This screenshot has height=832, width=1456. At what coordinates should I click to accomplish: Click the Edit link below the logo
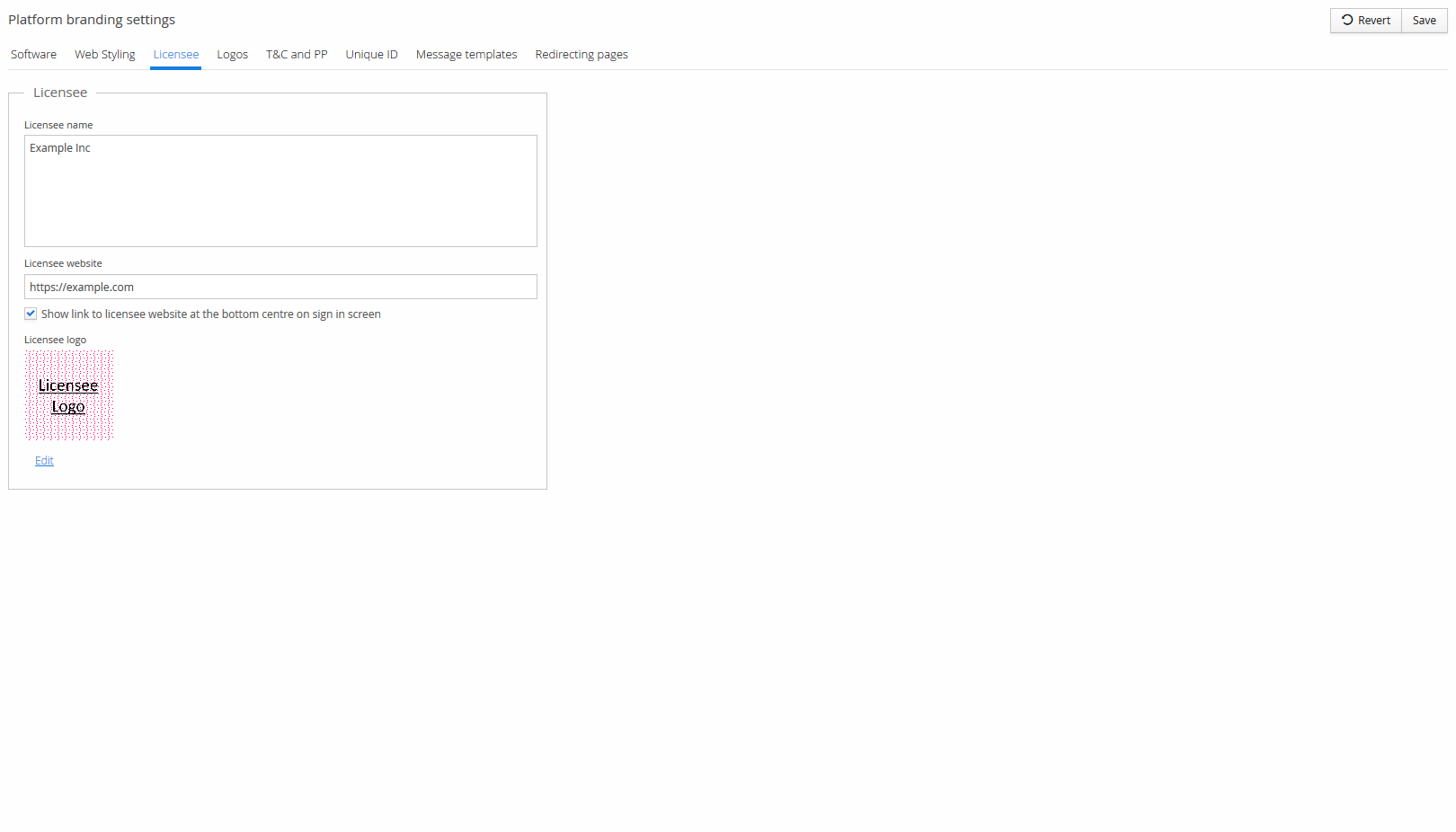(44, 461)
